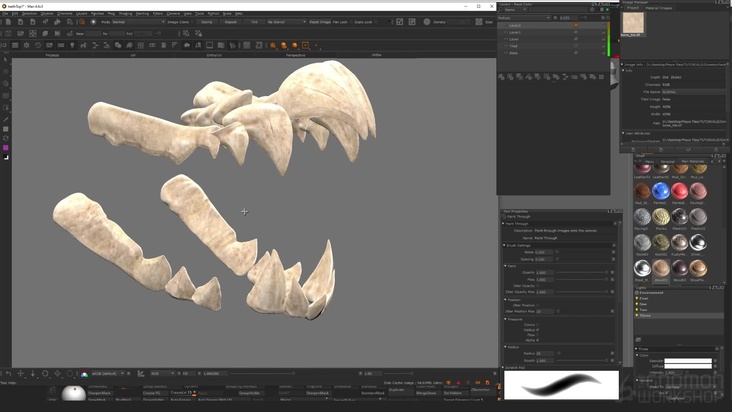Viewport: 732px width, 412px height.
Task: Collapse the Radius section in Tool Properties
Action: pyautogui.click(x=506, y=347)
